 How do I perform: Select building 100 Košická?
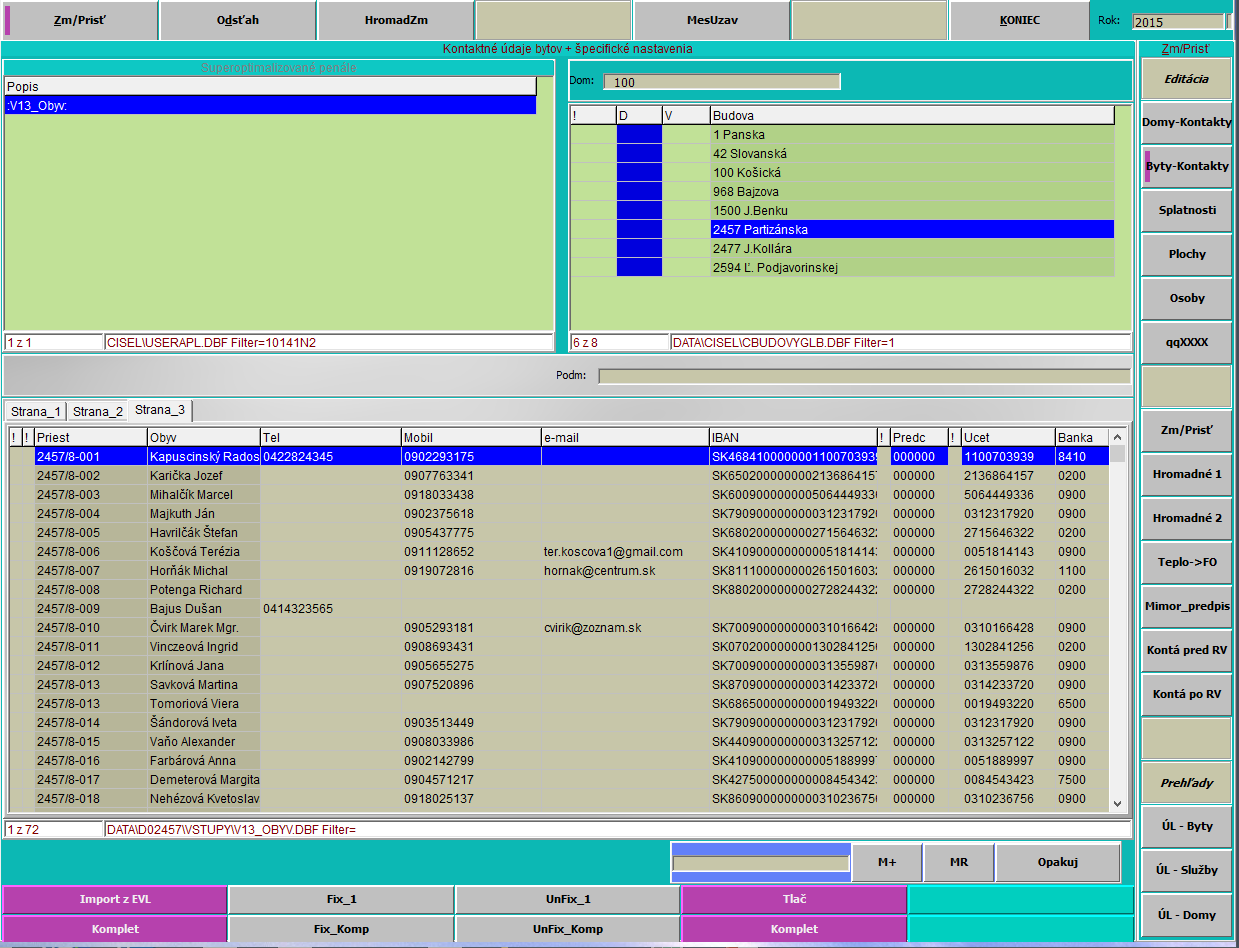912,172
